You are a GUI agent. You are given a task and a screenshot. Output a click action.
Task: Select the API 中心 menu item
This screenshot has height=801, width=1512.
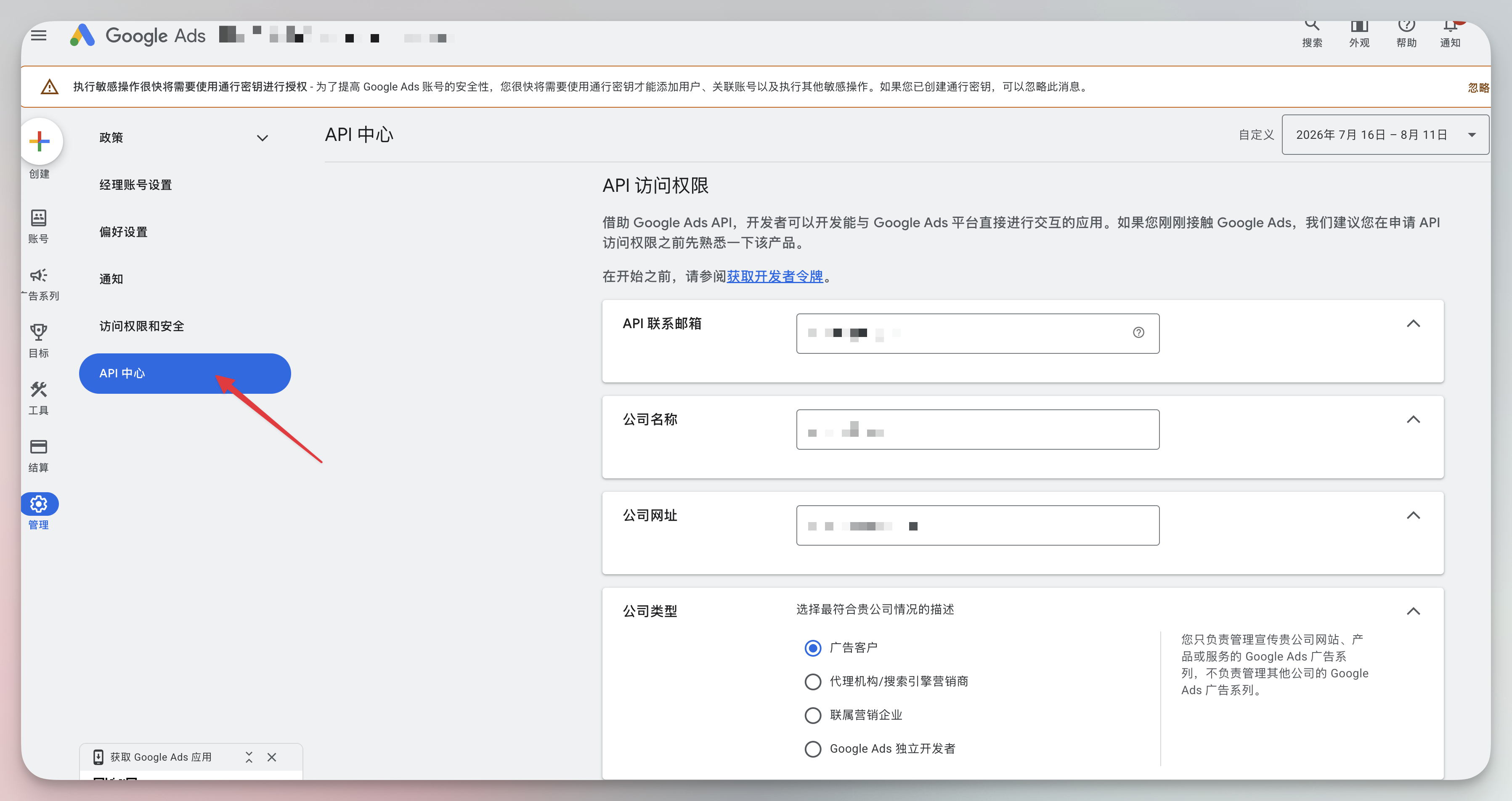185,373
